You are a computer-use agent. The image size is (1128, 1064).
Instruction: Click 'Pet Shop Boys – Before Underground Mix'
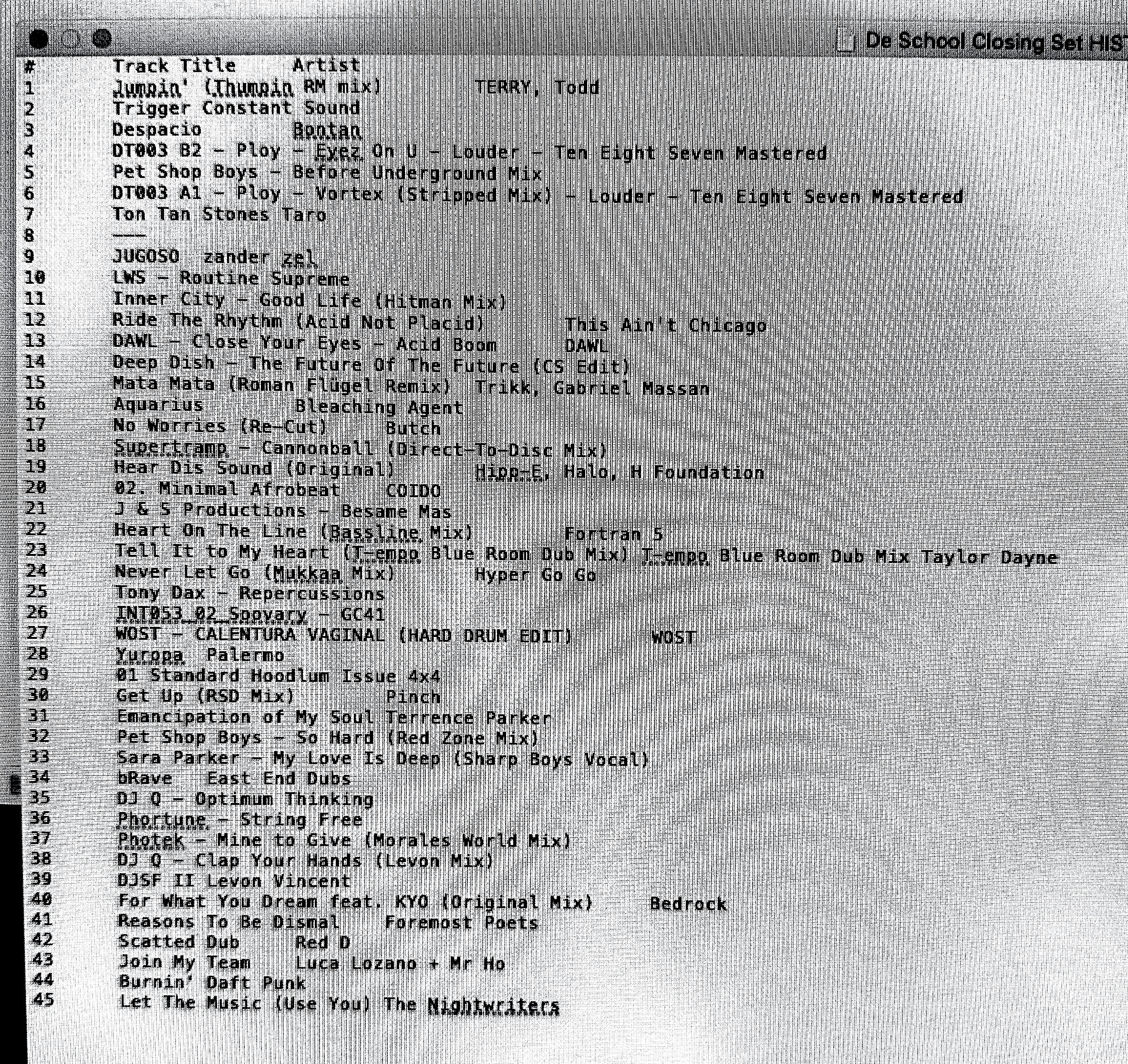click(x=327, y=173)
